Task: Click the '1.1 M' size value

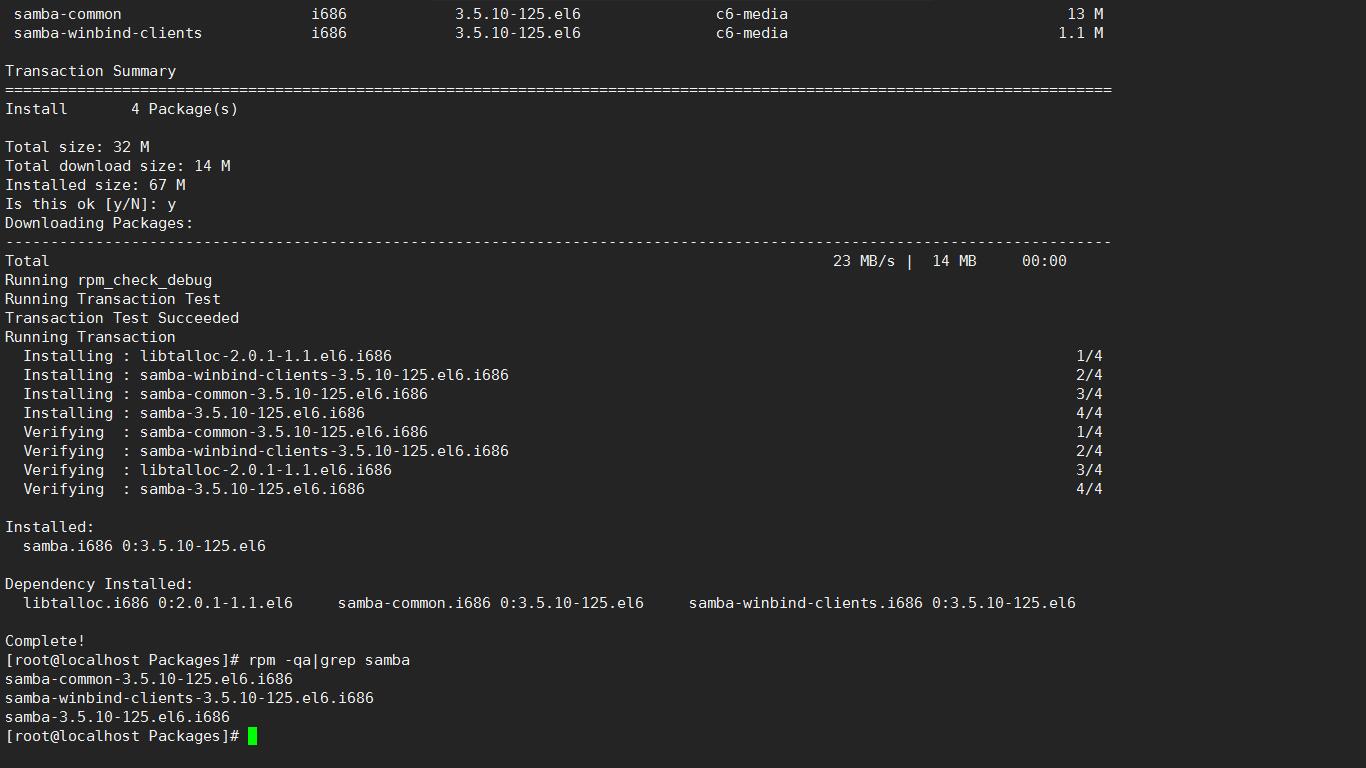Action: click(x=1081, y=33)
